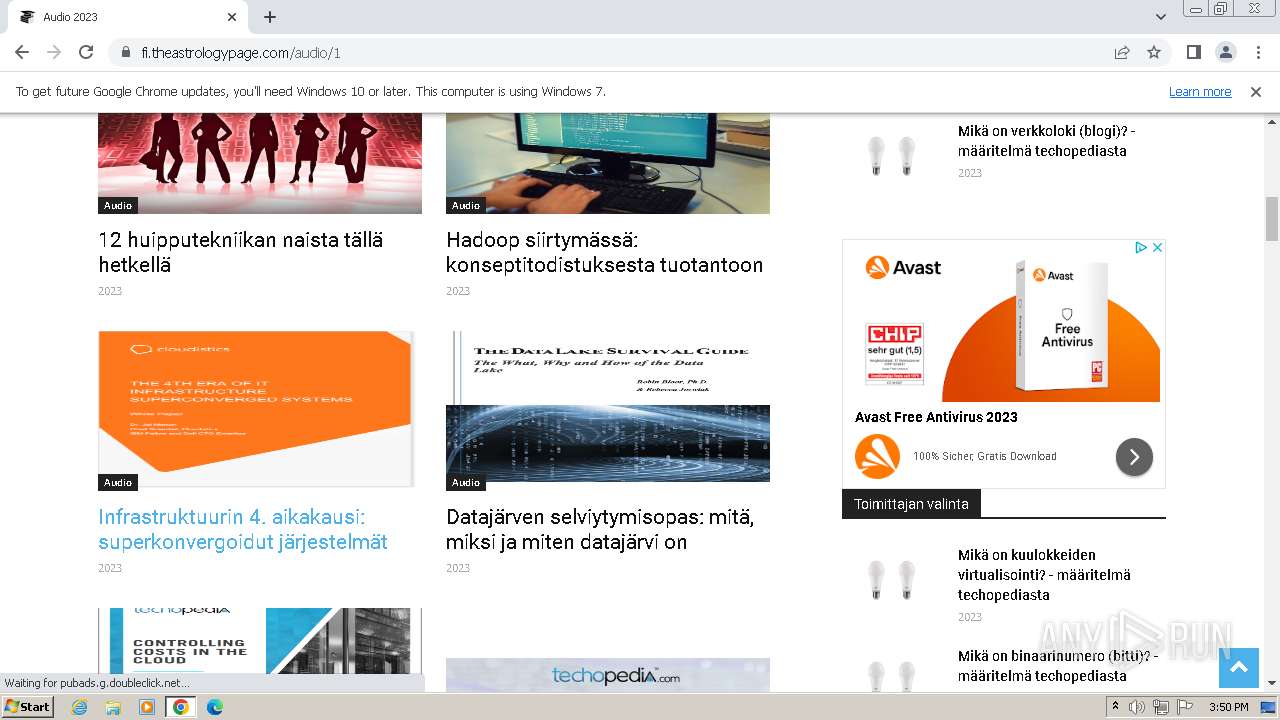1280x720 pixels.
Task: Open Chrome three-dot menu
Action: pos(1257,52)
